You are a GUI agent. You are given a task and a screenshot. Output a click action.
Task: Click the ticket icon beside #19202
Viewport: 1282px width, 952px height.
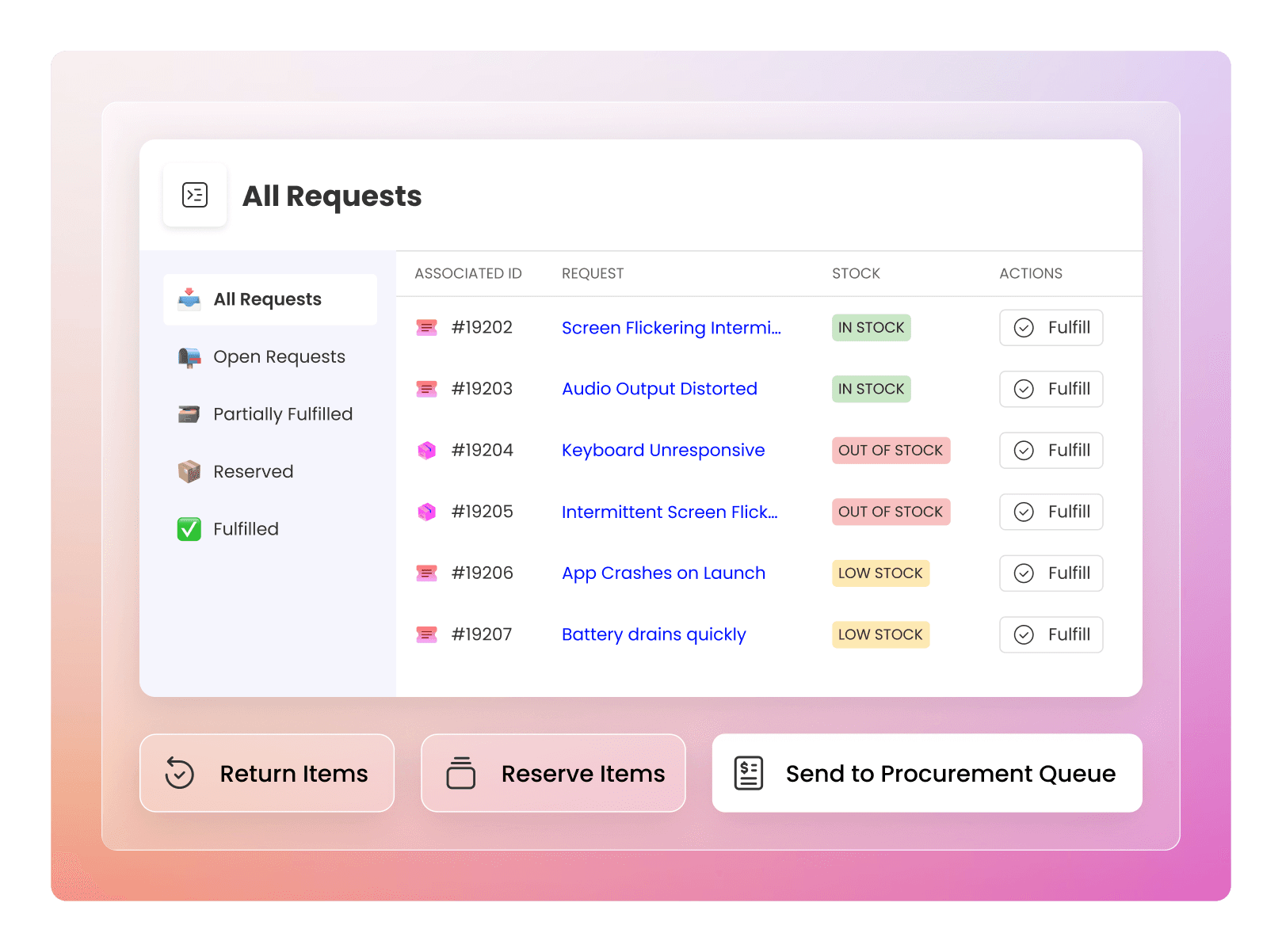pyautogui.click(x=427, y=327)
